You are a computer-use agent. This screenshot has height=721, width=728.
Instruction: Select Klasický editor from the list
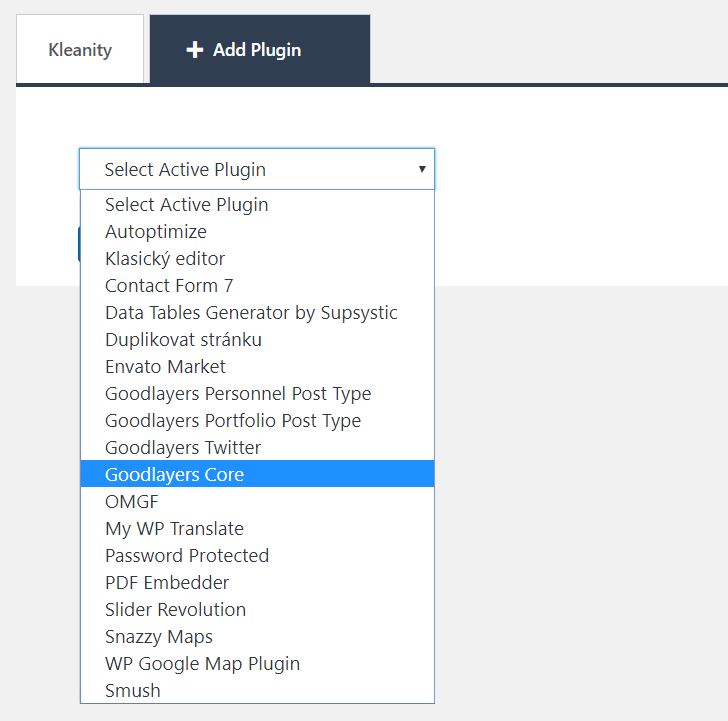(x=257, y=259)
